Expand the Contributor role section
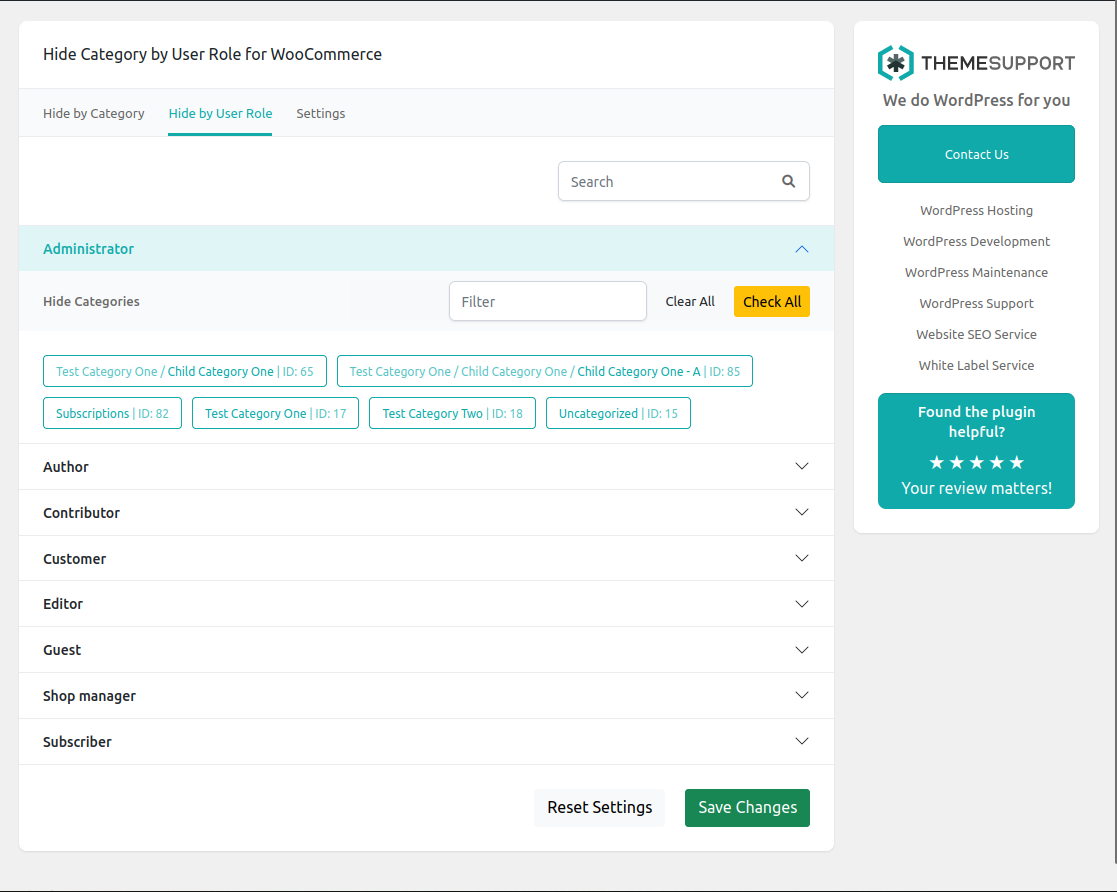Screen dimensions: 1117x892 click(426, 512)
